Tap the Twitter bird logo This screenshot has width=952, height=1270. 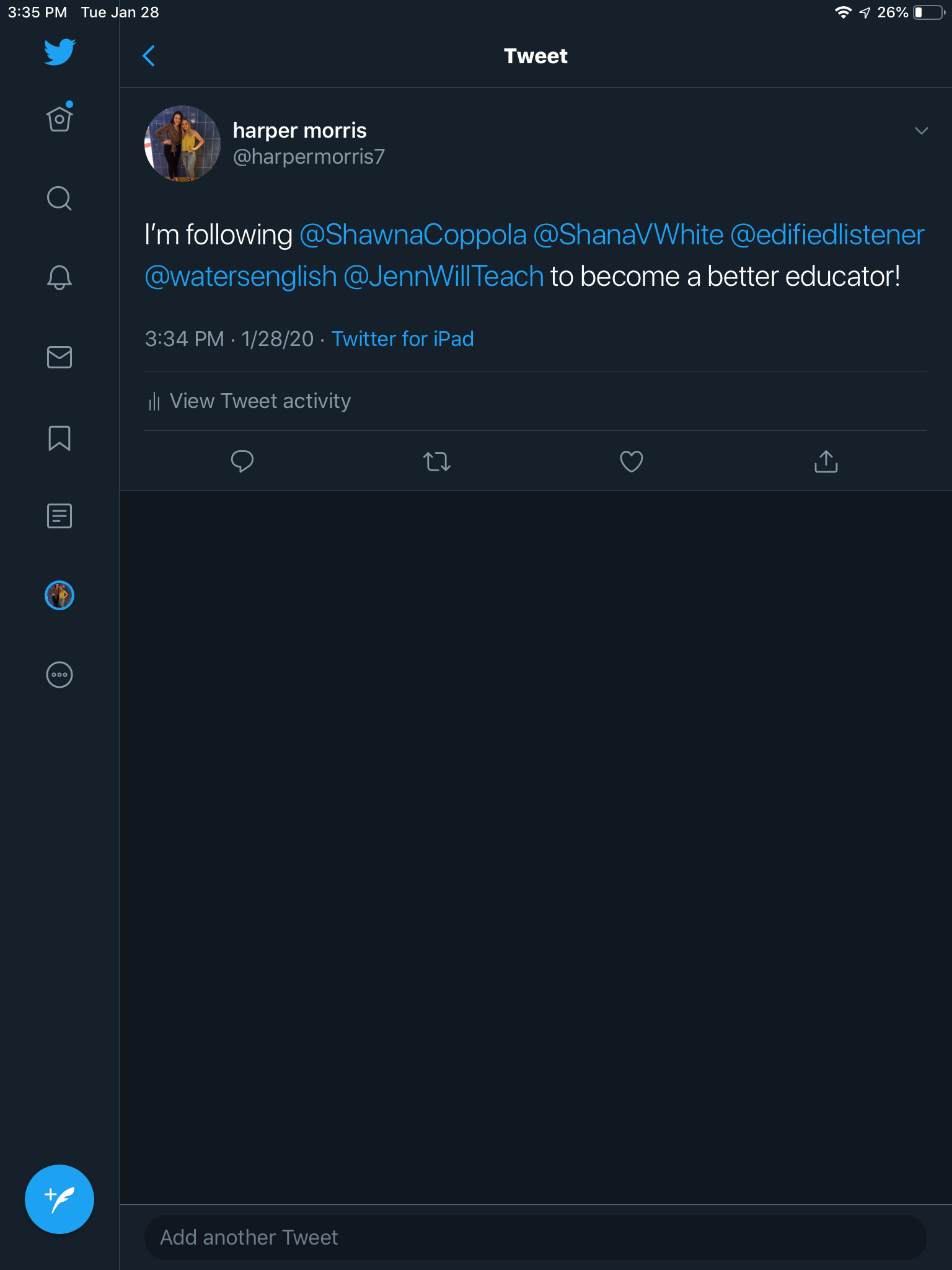(59, 52)
